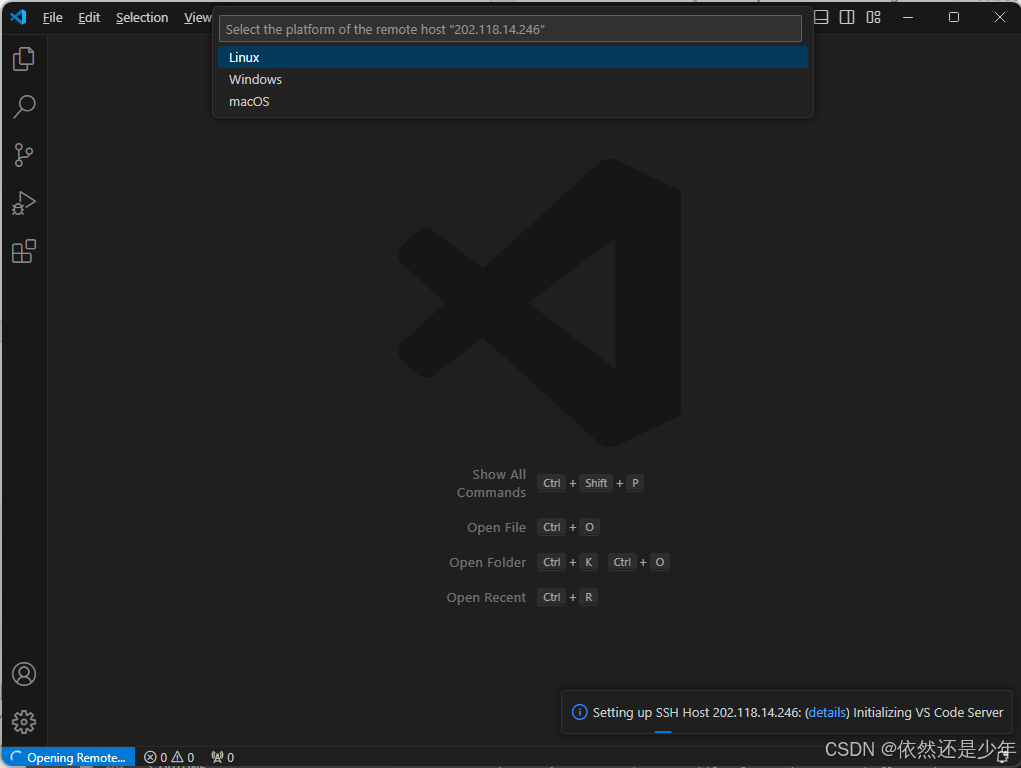This screenshot has width=1021, height=768.
Task: Click the Setting up SSH Host notification text
Action: [x=798, y=713]
